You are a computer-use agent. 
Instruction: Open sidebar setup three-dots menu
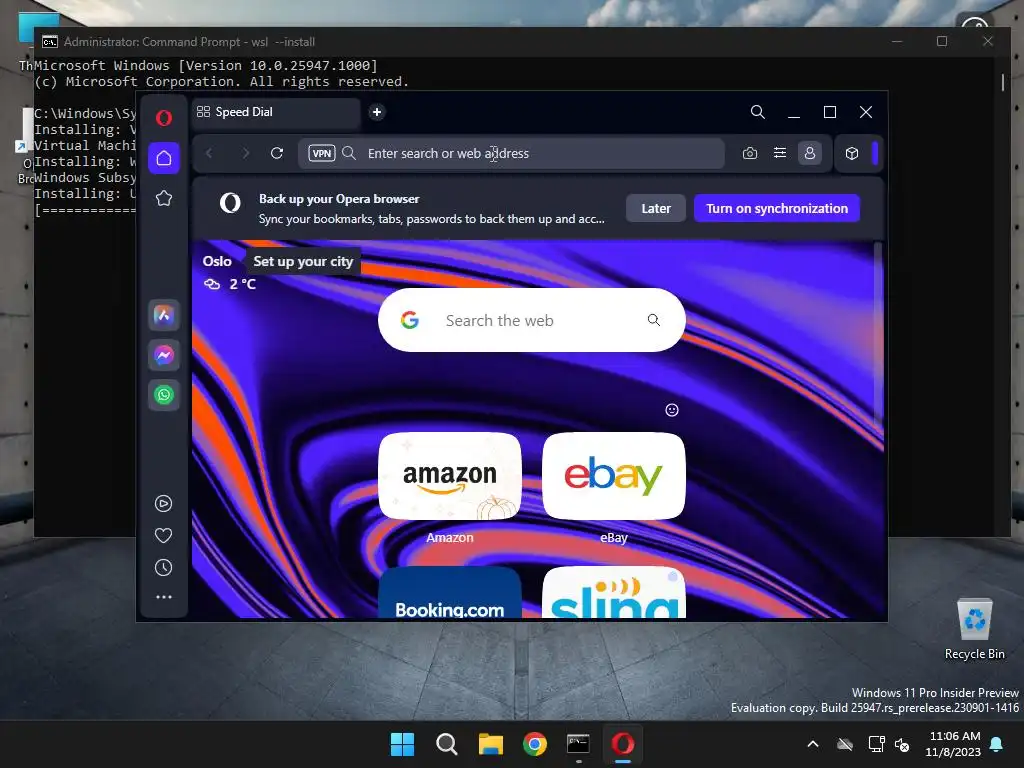(x=163, y=597)
